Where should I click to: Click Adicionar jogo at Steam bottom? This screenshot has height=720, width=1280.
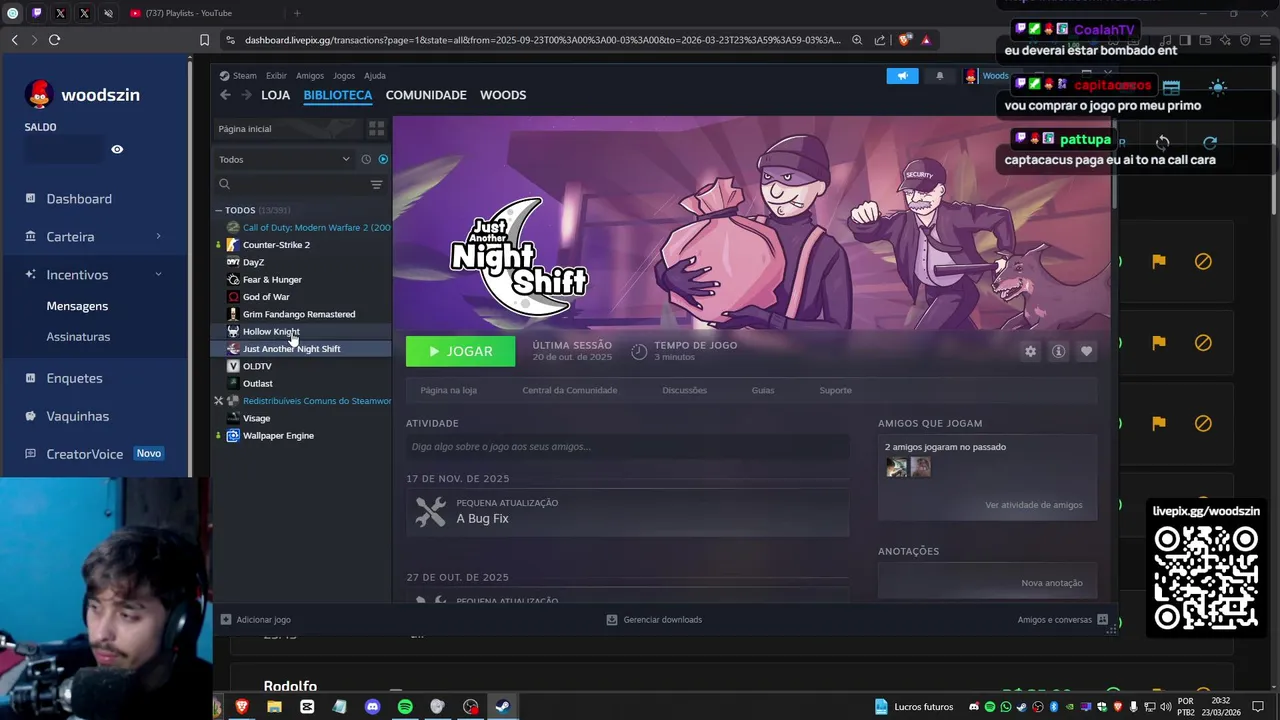(x=256, y=620)
